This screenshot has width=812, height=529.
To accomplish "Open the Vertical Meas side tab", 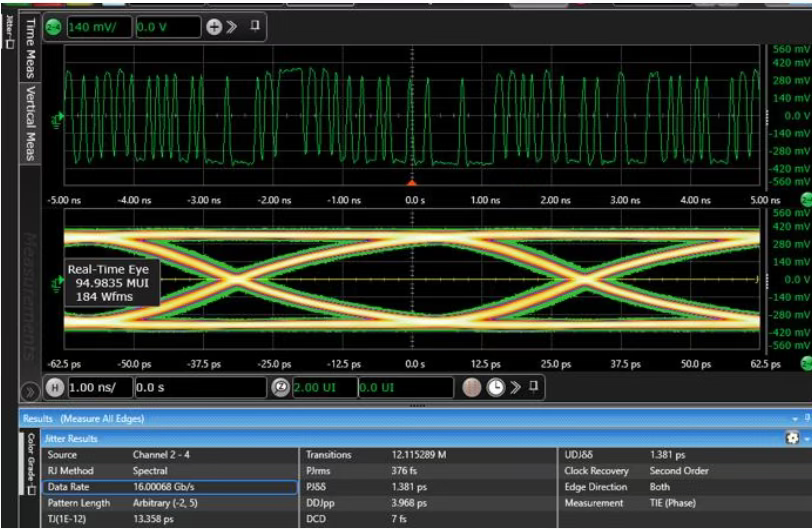I will click(x=29, y=124).
